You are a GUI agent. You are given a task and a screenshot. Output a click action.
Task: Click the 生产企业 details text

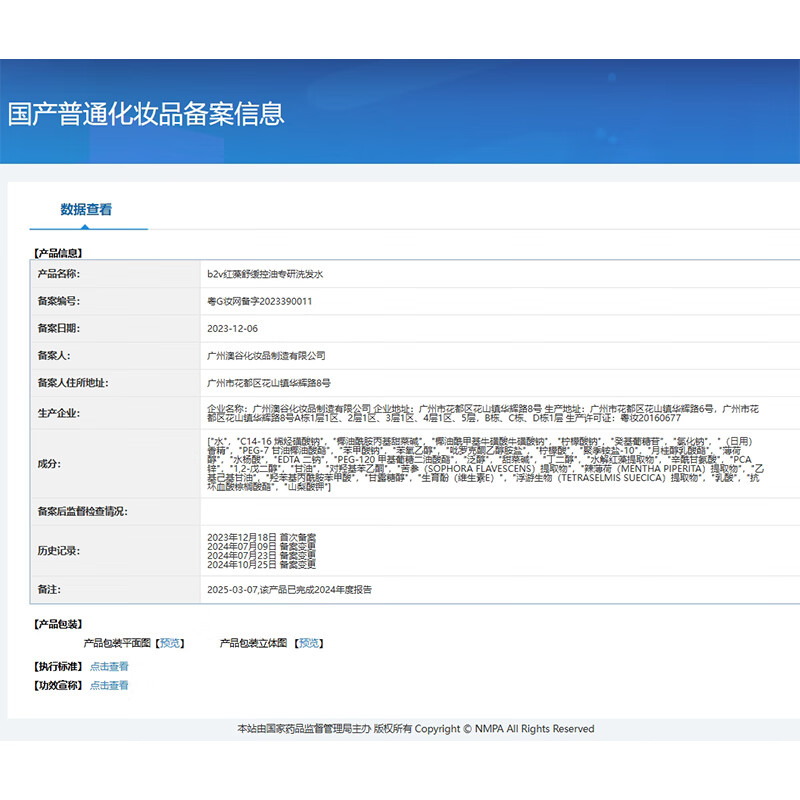[x=482, y=413]
